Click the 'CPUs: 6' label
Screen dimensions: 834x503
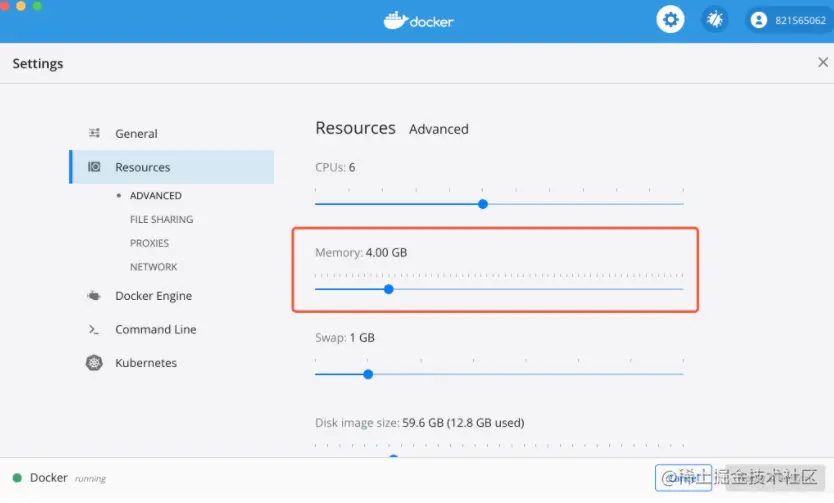335,167
